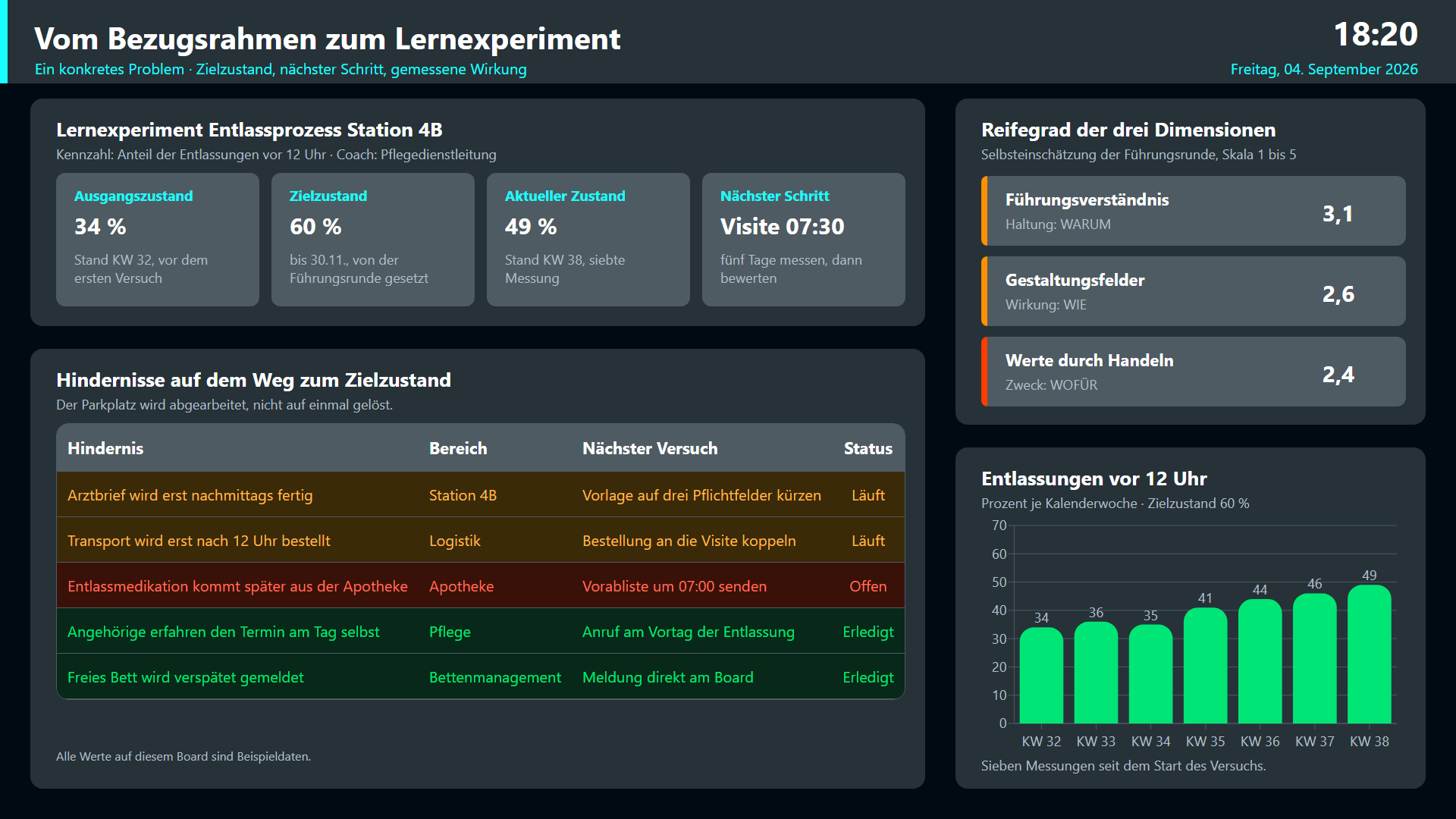Select the Ausgangszustand card with 34 %
The image size is (1456, 819).
(x=158, y=240)
